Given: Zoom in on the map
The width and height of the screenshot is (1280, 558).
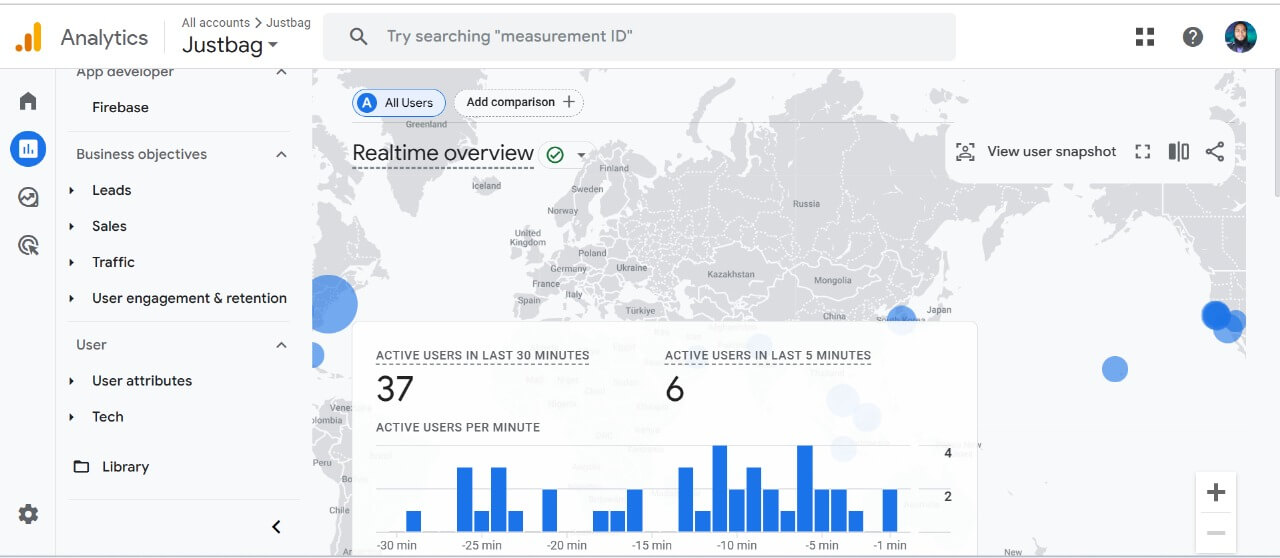Looking at the screenshot, I should click(1216, 492).
